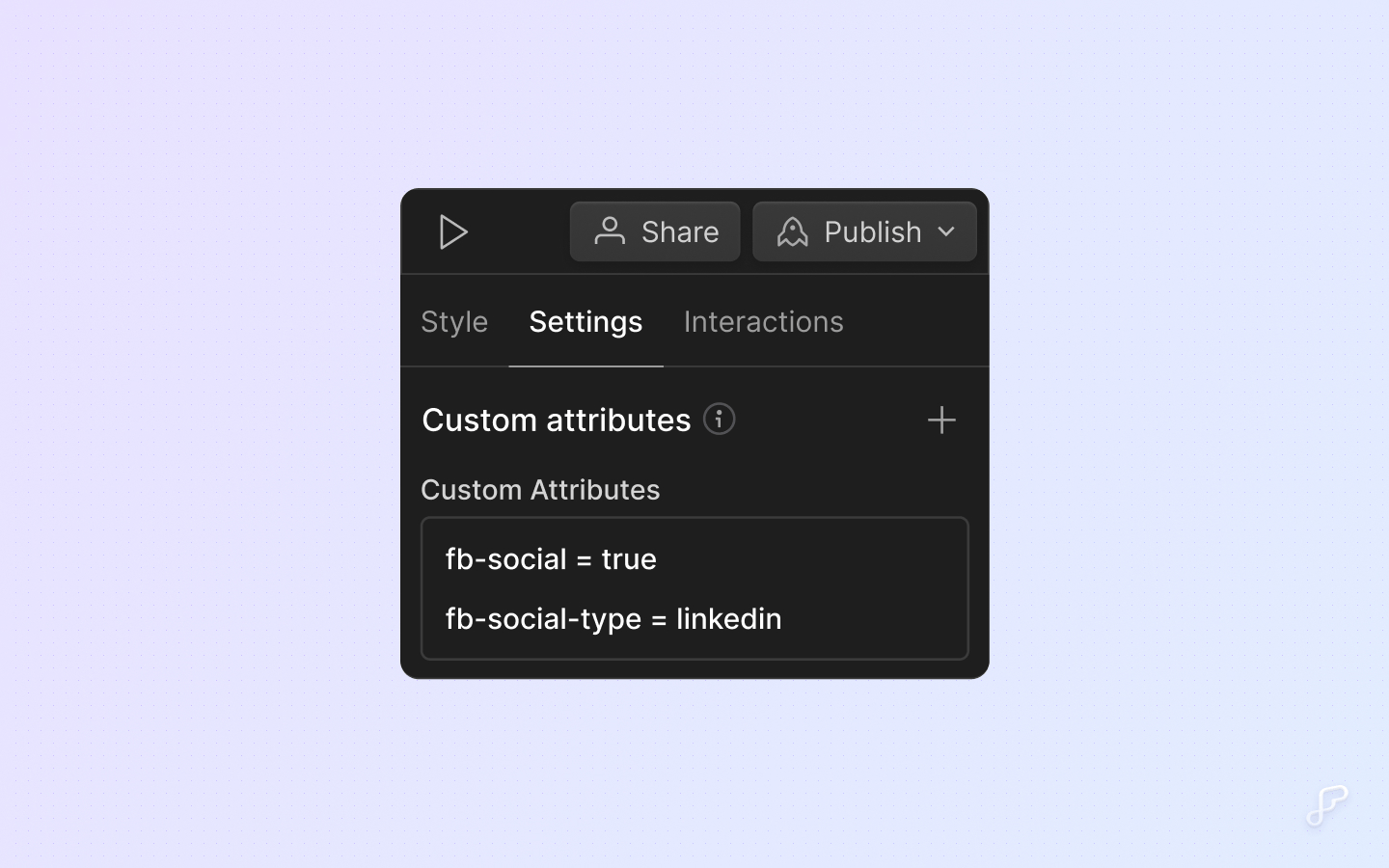Click the rocket icon in the Publish button
Viewport: 1389px width, 868px height.
pyautogui.click(x=793, y=231)
